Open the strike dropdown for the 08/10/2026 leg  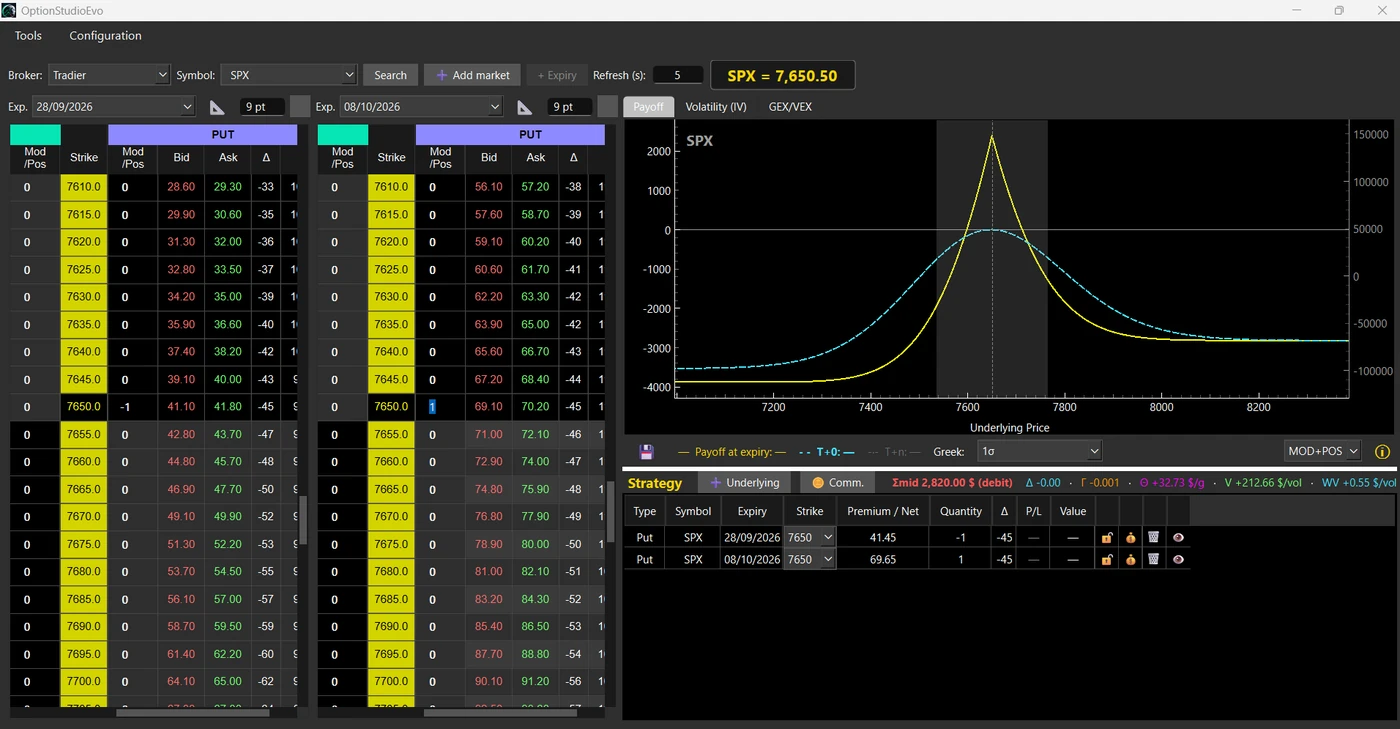(809, 560)
